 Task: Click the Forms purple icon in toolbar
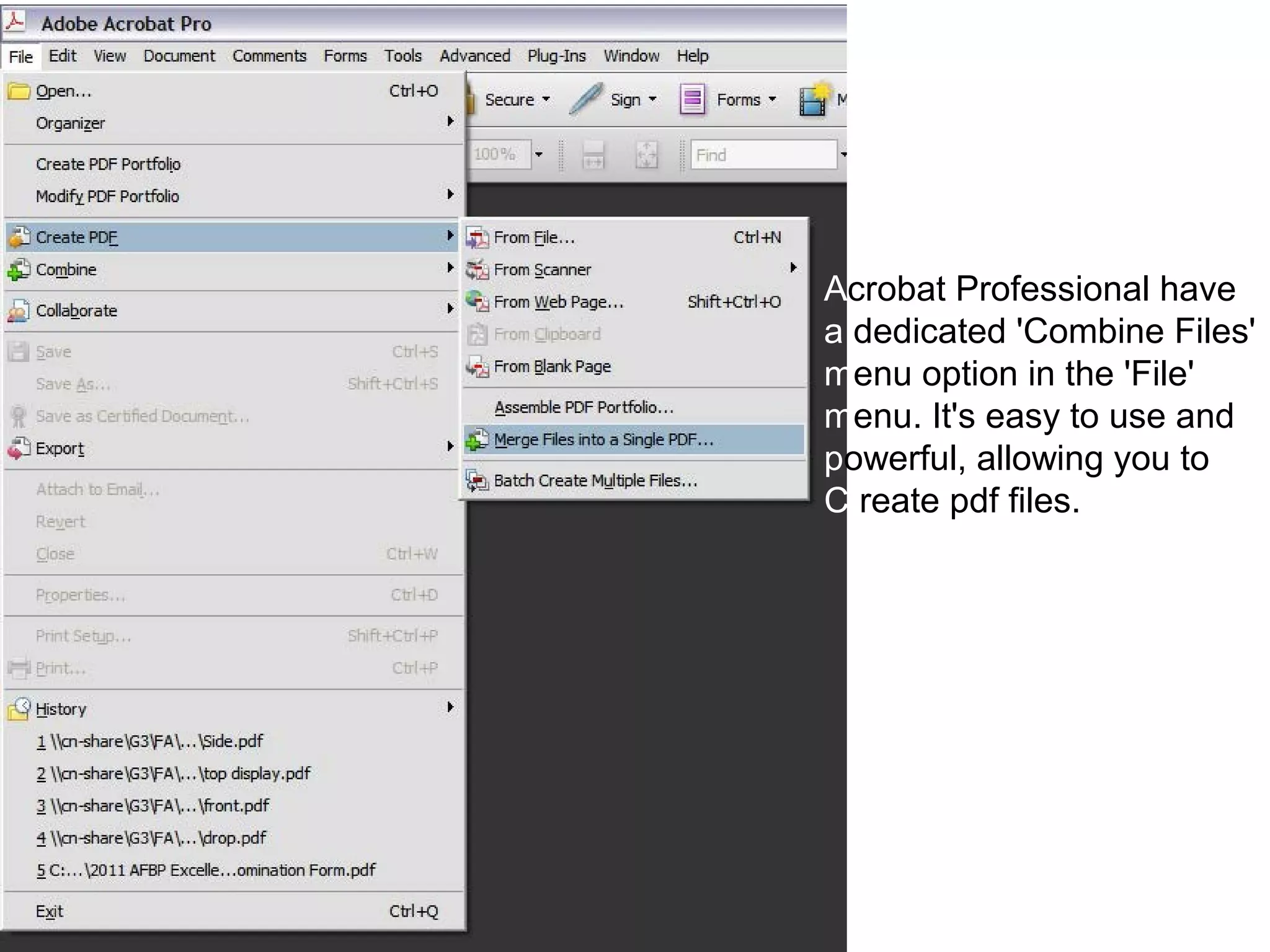[692, 99]
